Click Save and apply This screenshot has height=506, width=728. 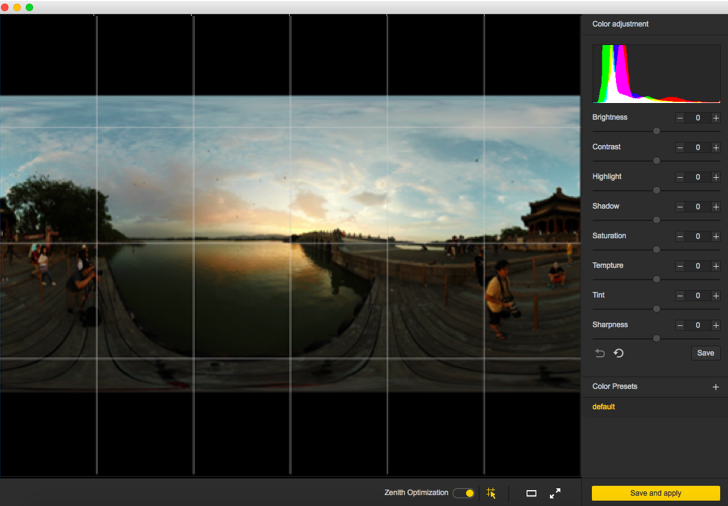(x=656, y=493)
